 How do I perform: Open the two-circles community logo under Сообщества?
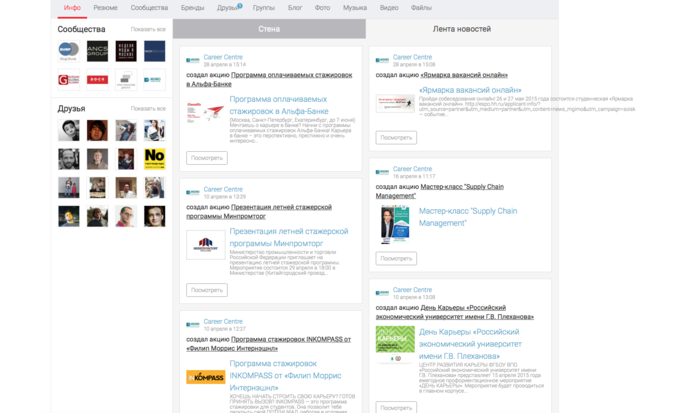(x=69, y=51)
